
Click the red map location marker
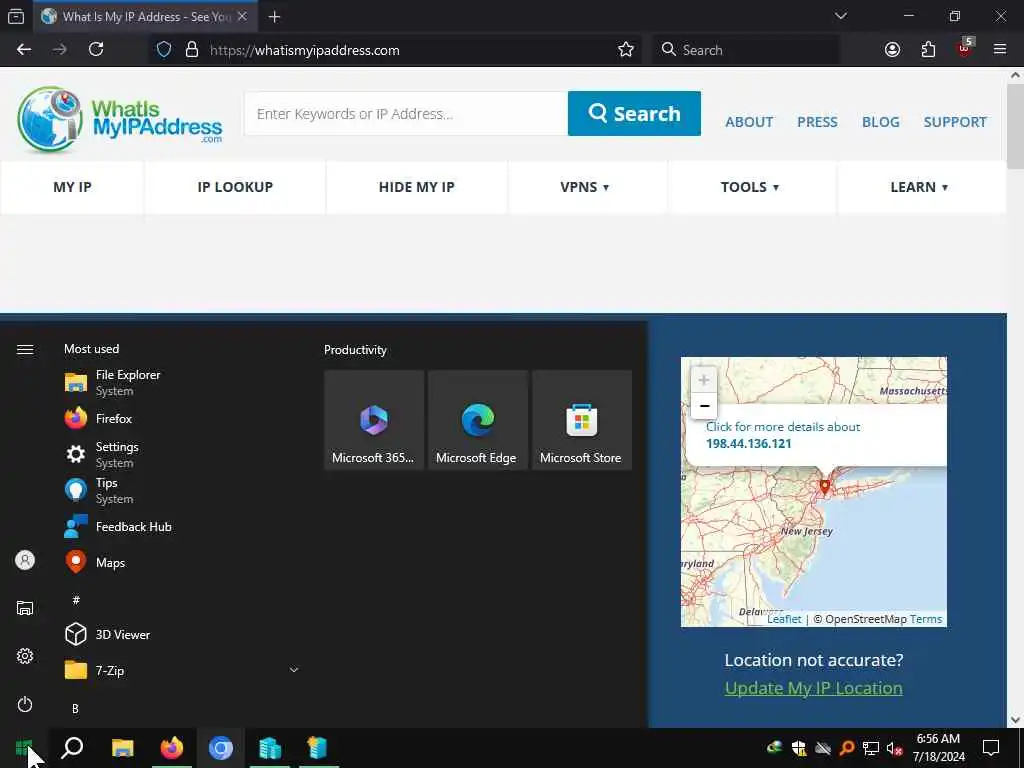click(824, 486)
